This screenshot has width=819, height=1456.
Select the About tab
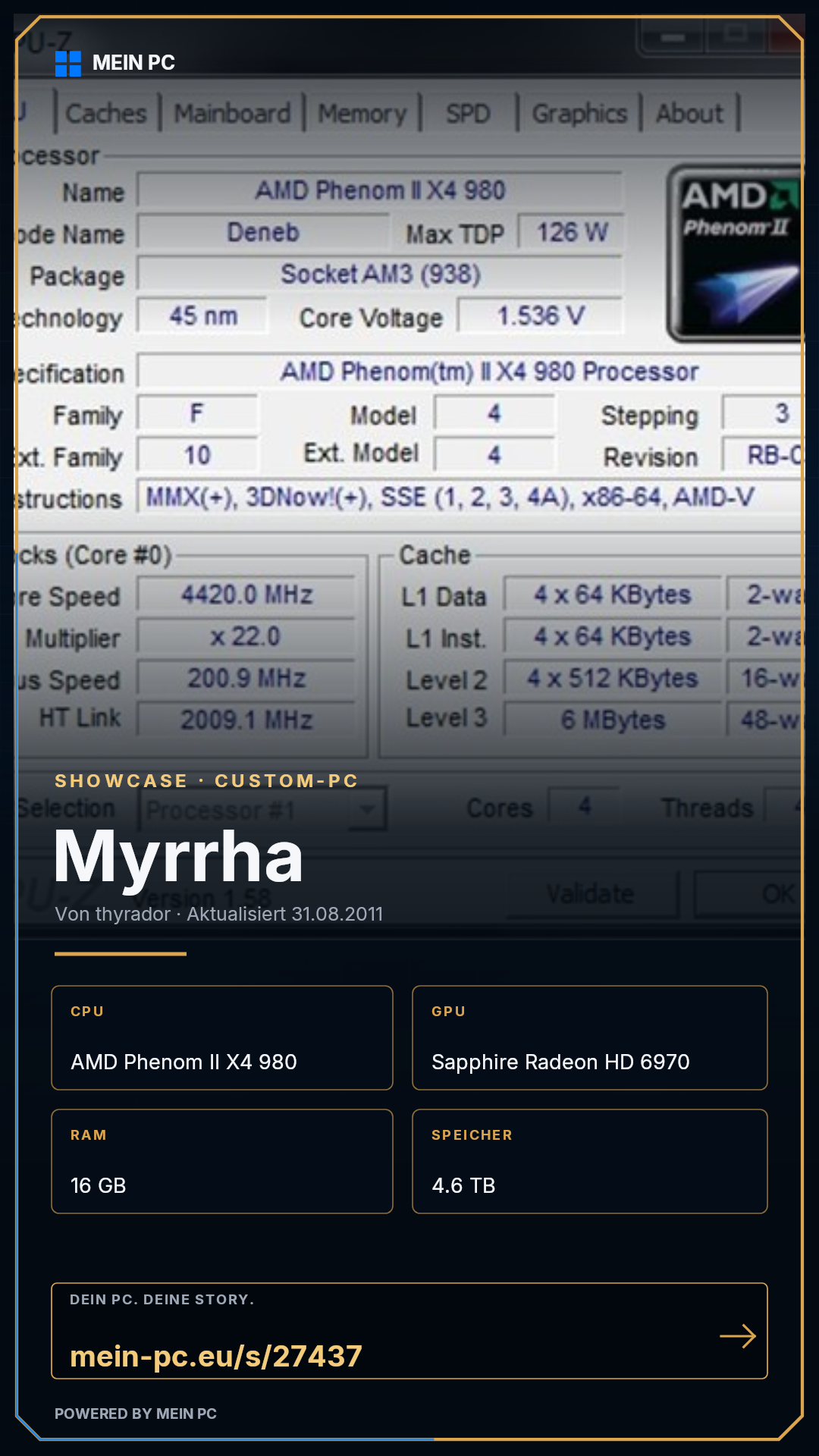689,114
